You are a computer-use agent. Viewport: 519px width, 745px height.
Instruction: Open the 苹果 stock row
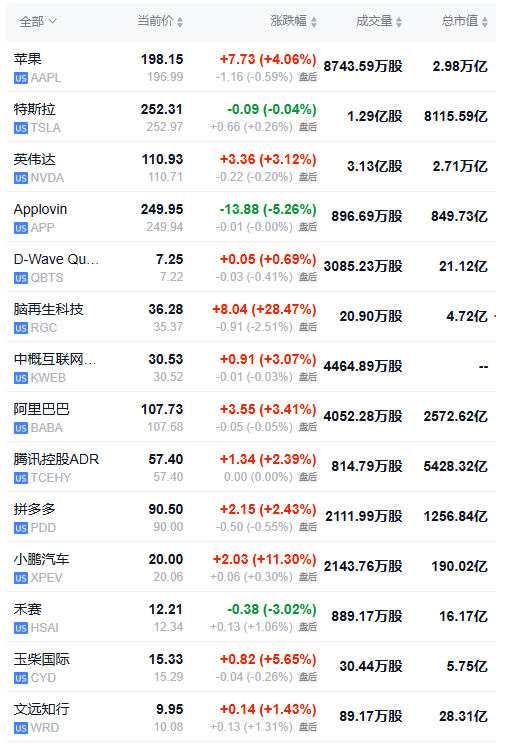pos(251,67)
